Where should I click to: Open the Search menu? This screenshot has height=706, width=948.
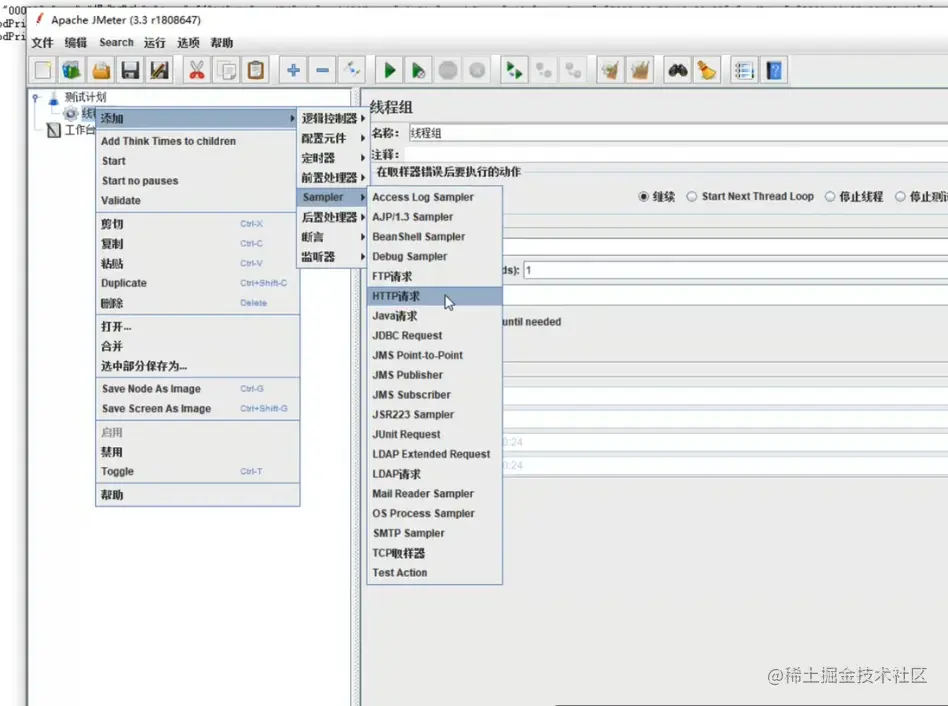[116, 42]
